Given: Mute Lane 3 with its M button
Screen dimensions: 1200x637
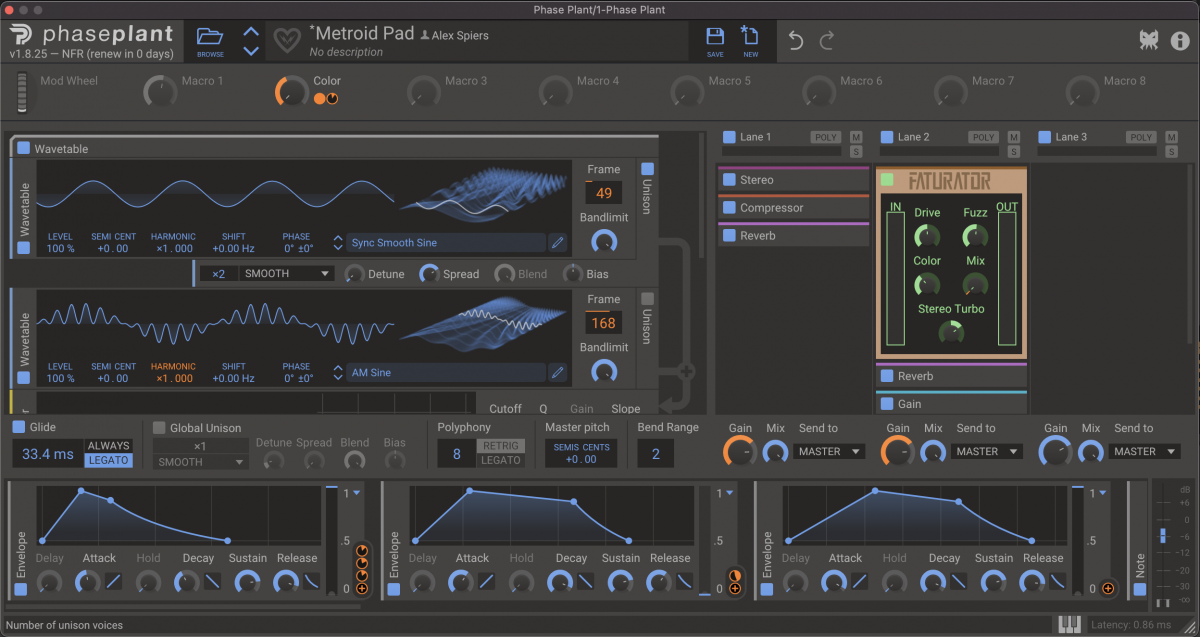Looking at the screenshot, I should tap(1172, 137).
